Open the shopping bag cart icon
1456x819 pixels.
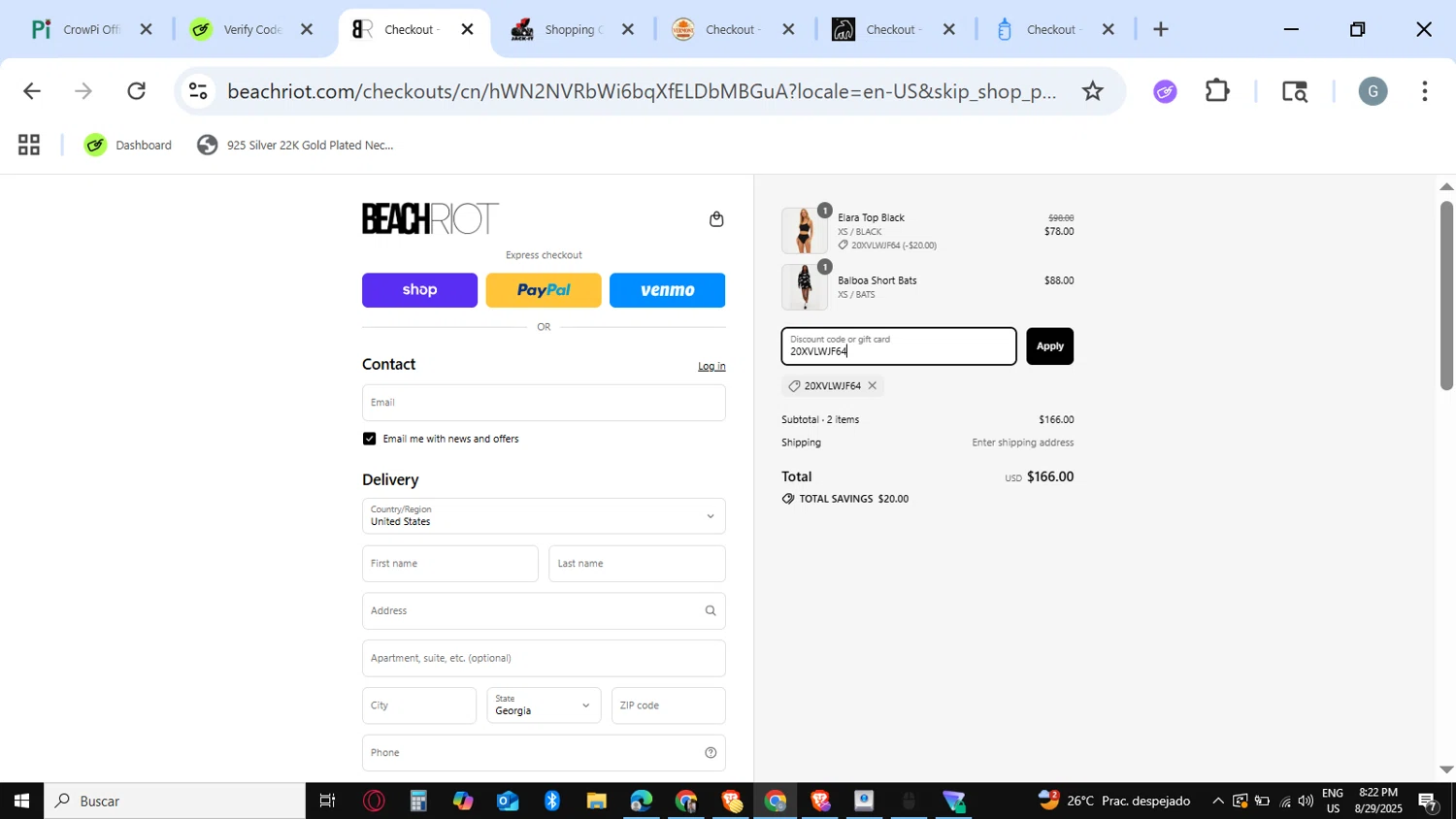point(716,219)
